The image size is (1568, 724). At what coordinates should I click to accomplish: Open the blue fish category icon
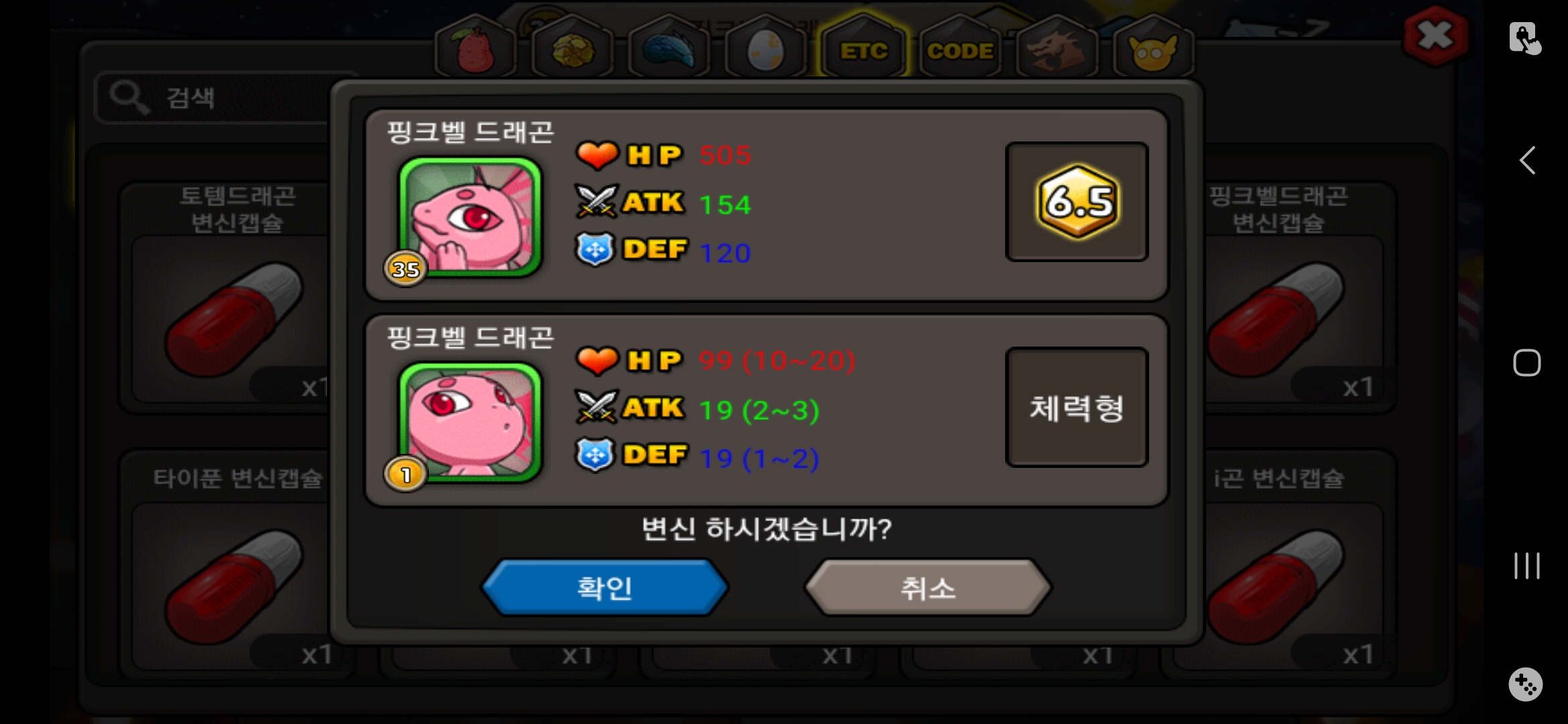coord(669,48)
